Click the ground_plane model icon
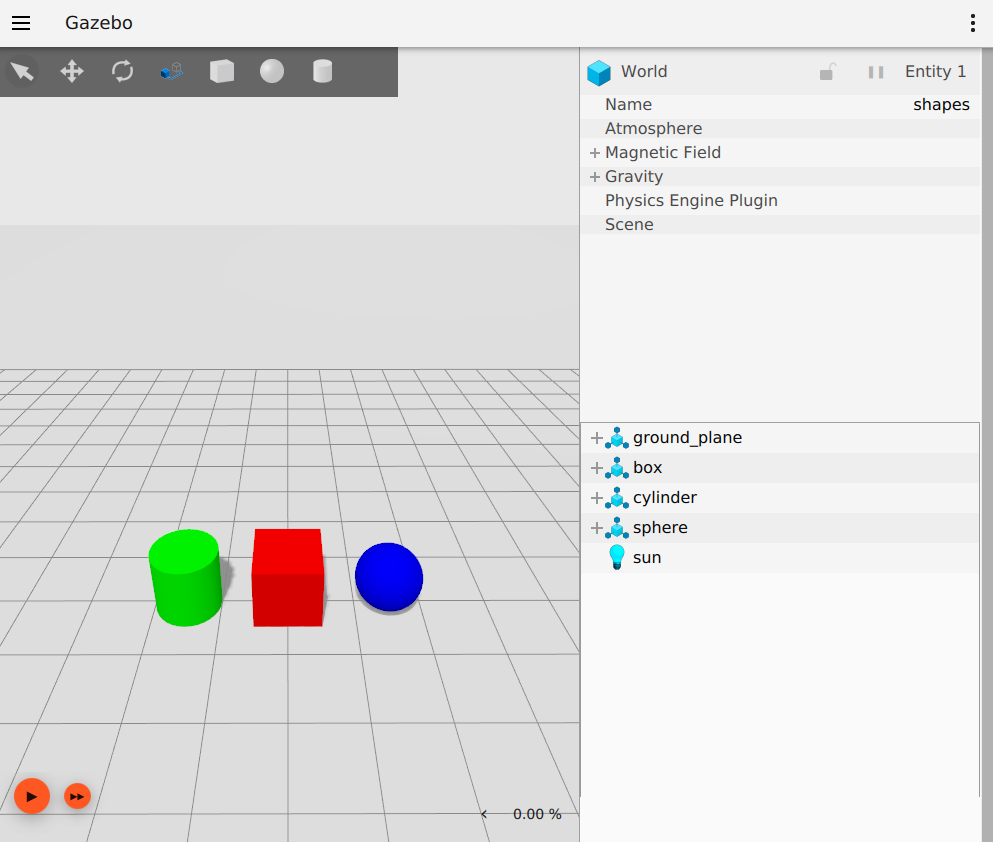Screen dimensions: 993x842 (x=617, y=438)
